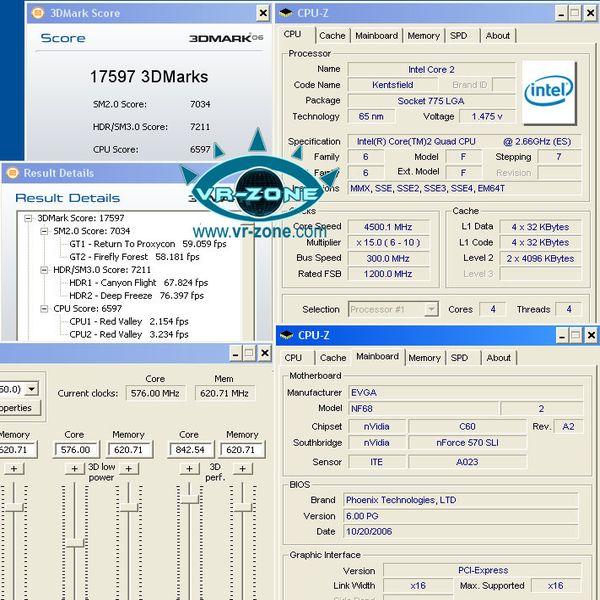Click the Result Details window orange icon
Viewport: 600px width, 600px height.
pyautogui.click(x=12, y=173)
